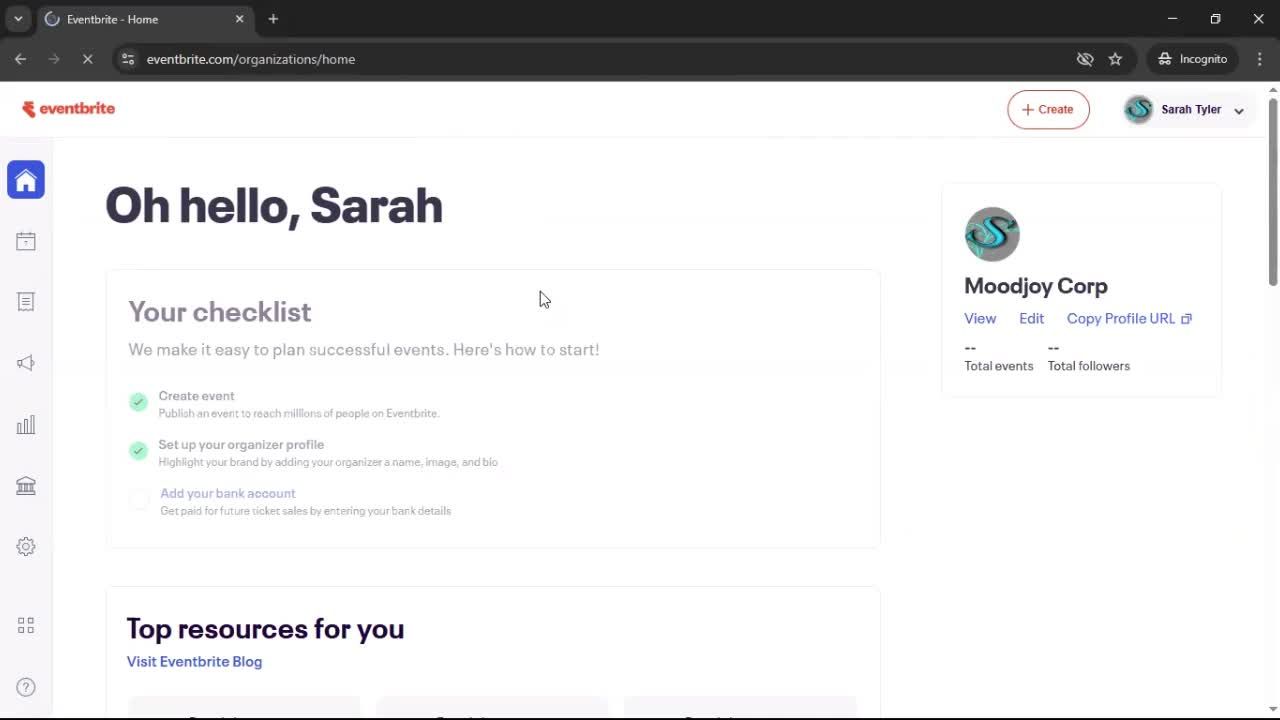Open the Settings gear sidebar icon

click(26, 547)
